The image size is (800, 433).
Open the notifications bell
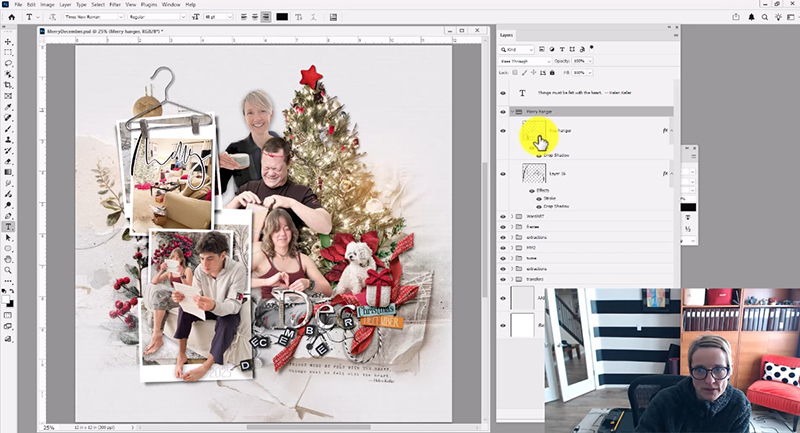coord(752,17)
